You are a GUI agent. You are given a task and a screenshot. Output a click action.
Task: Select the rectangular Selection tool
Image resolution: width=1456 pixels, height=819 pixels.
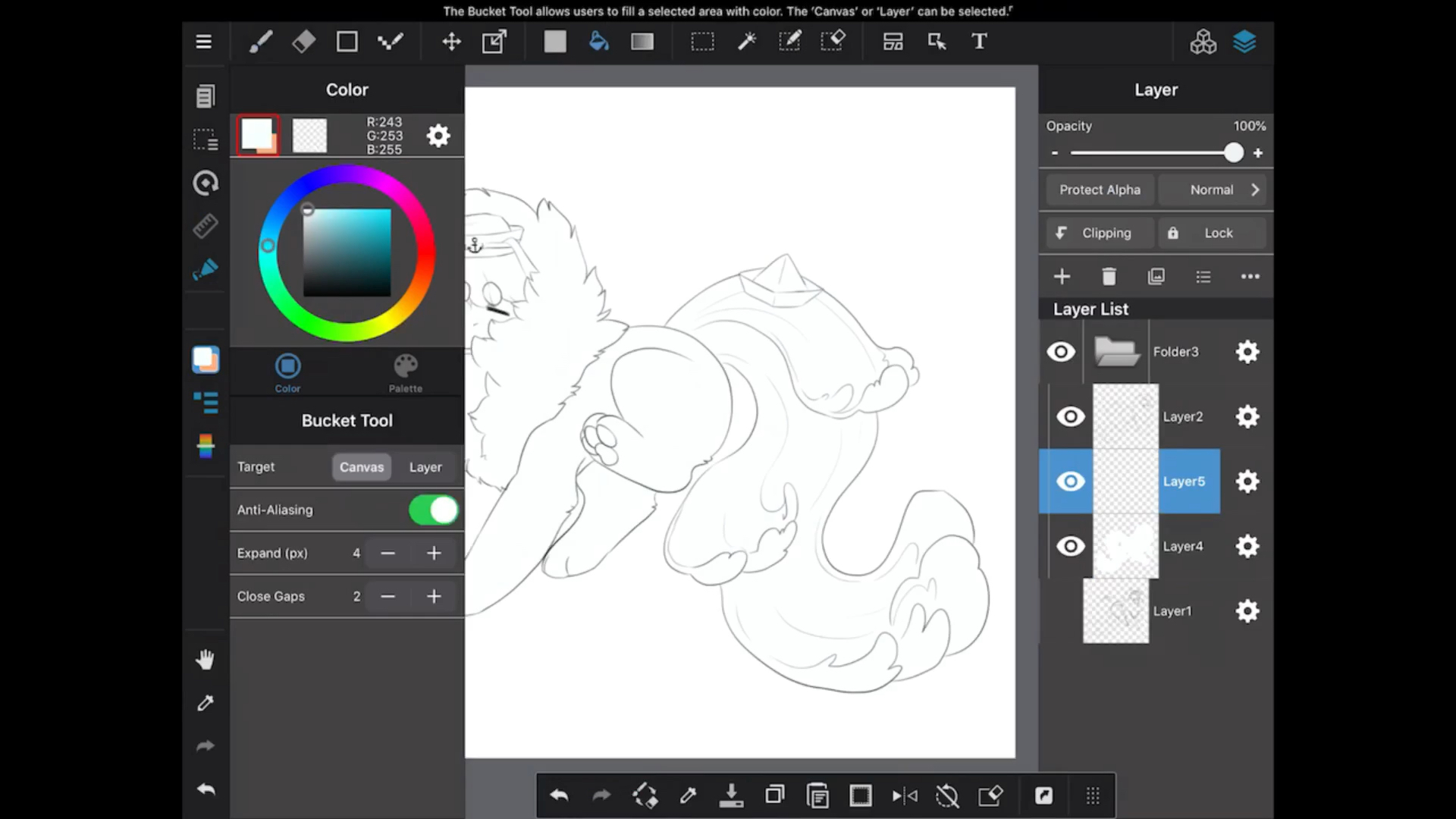(702, 42)
